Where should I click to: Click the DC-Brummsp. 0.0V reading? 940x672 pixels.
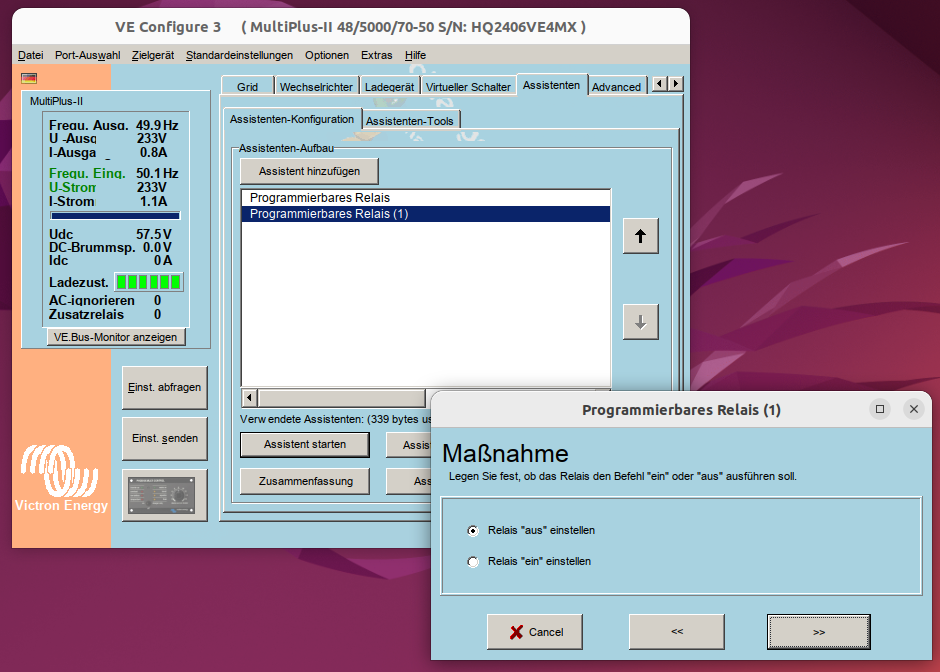pyautogui.click(x=110, y=247)
